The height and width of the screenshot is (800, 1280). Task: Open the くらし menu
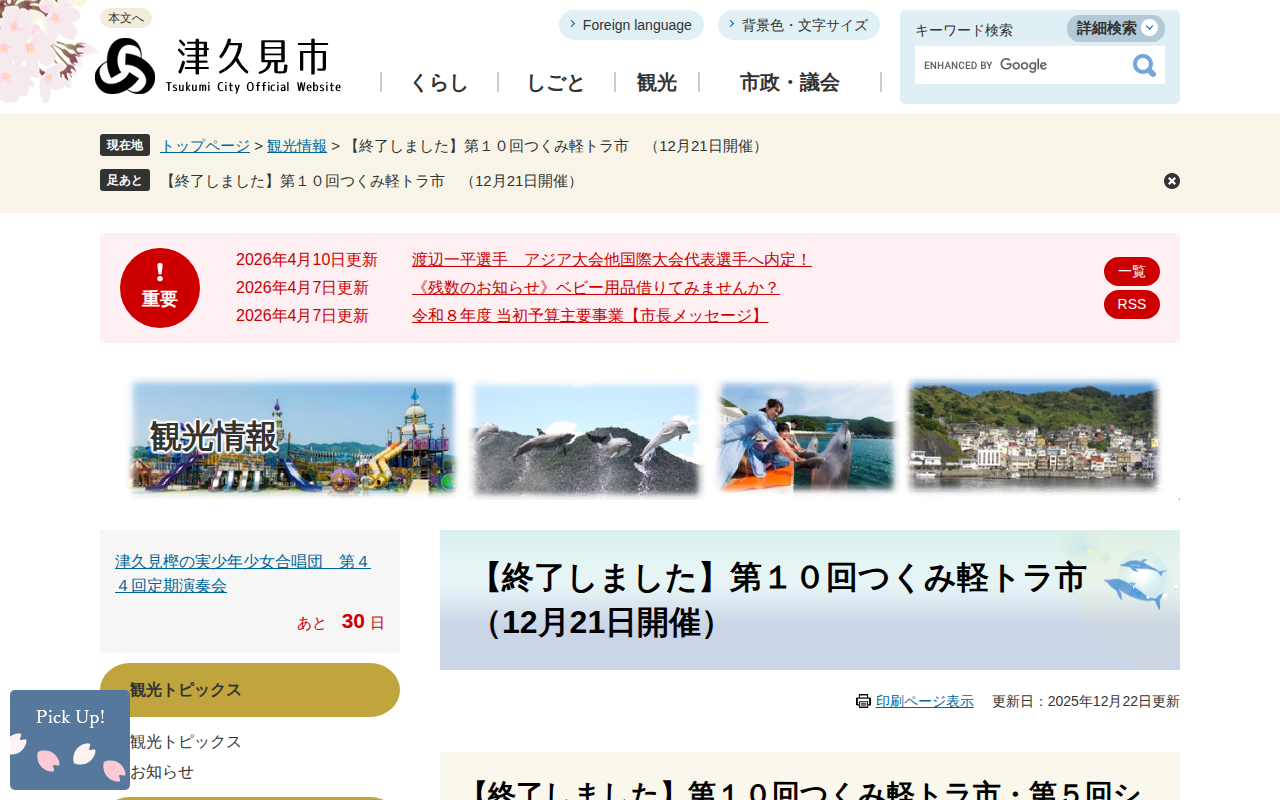click(x=439, y=83)
